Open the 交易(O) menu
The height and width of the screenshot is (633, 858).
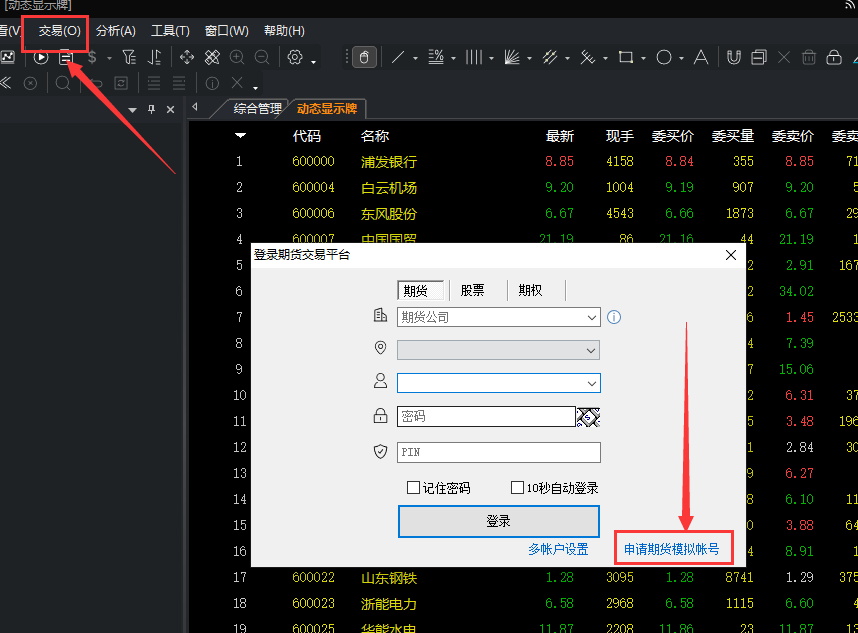pyautogui.click(x=60, y=31)
